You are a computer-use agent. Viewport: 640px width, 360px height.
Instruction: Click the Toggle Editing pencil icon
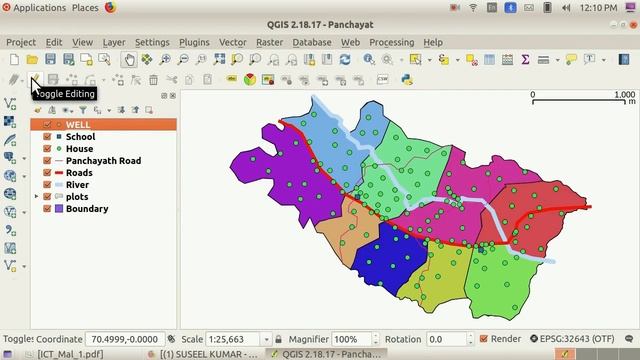tap(36, 79)
